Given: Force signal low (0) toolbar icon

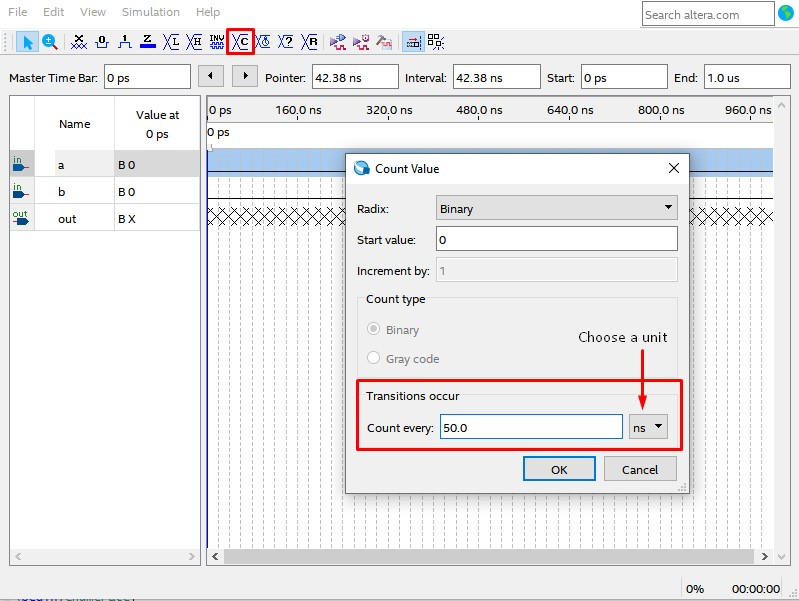Looking at the screenshot, I should pos(102,42).
